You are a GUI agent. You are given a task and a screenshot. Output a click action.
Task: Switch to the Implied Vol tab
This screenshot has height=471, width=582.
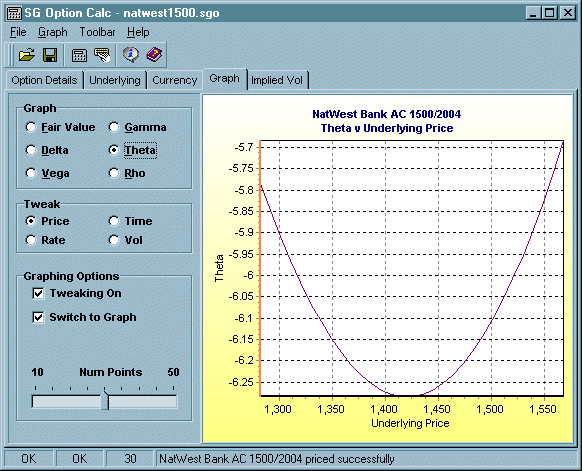pos(277,80)
